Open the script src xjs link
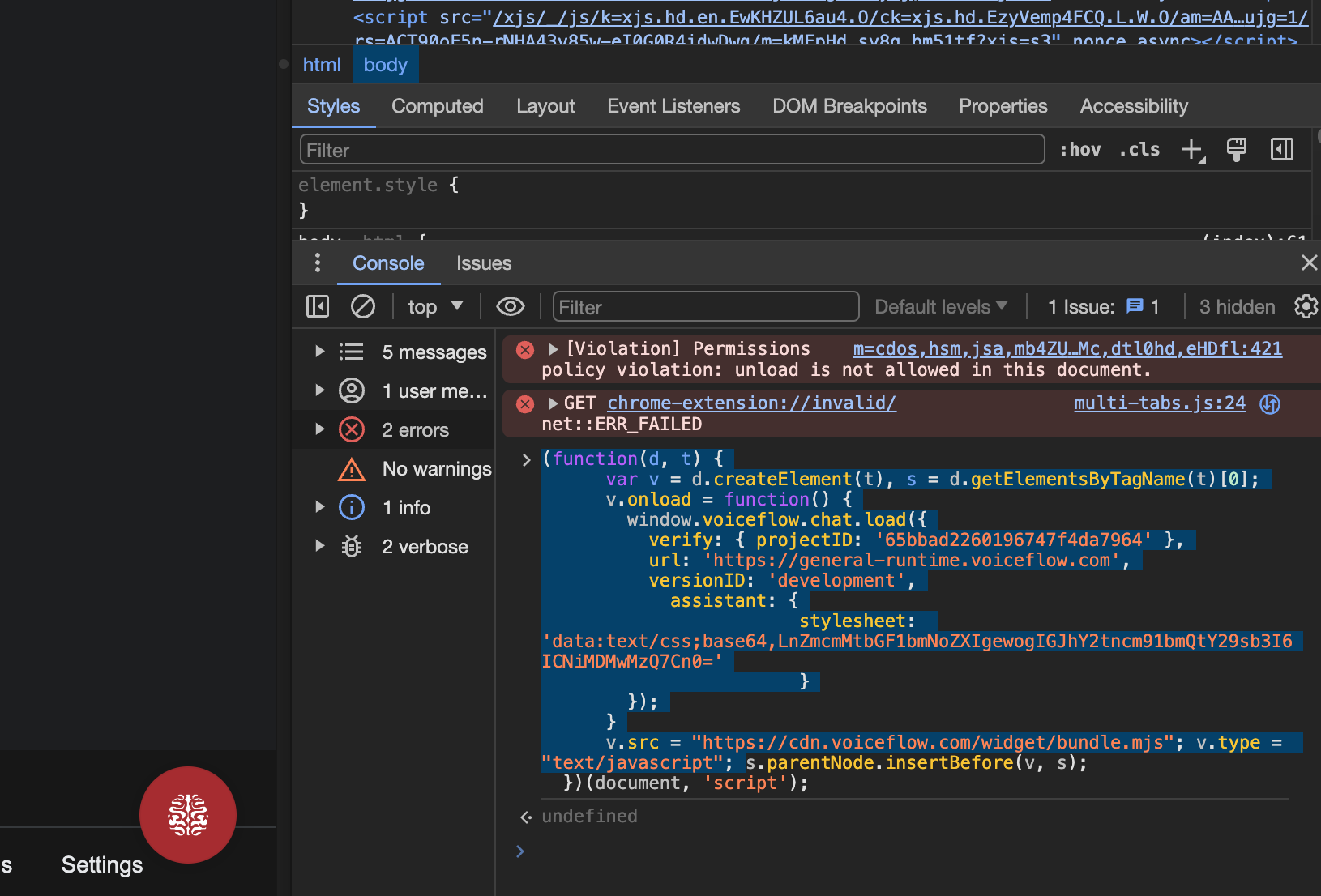The height and width of the screenshot is (896, 1321). (x=900, y=18)
